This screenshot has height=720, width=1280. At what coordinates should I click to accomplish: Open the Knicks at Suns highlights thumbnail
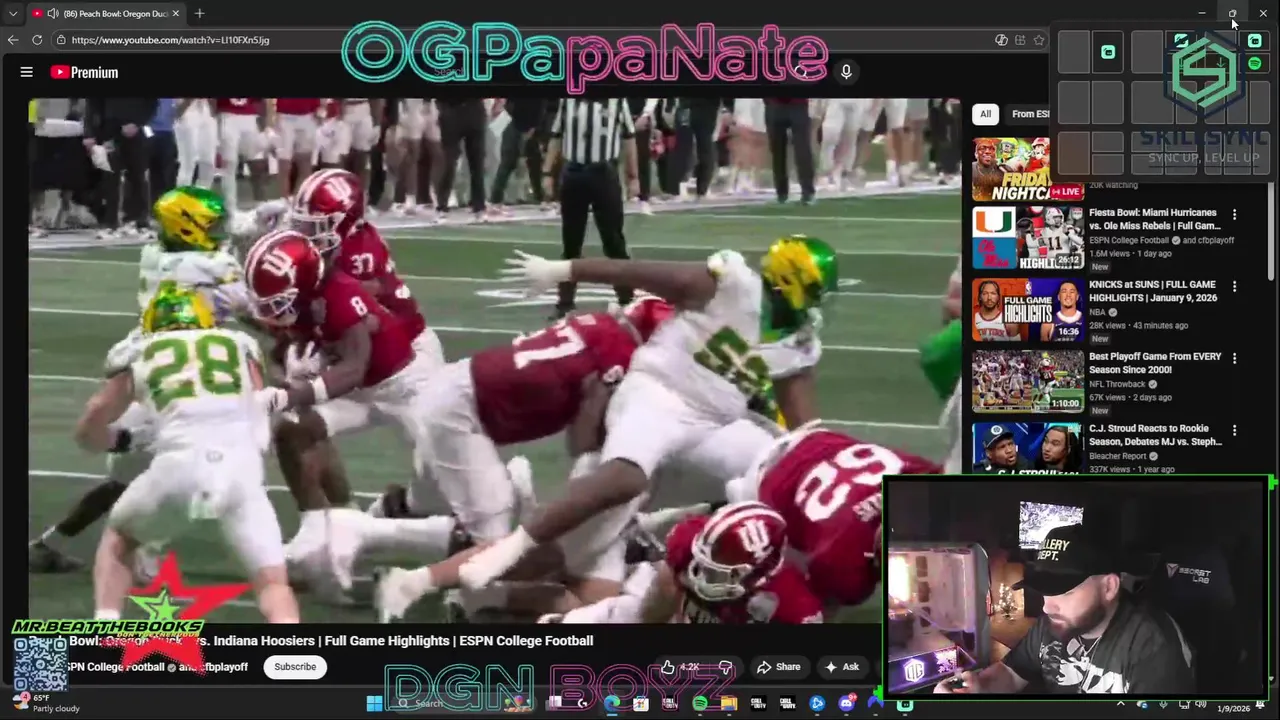[x=1028, y=310]
